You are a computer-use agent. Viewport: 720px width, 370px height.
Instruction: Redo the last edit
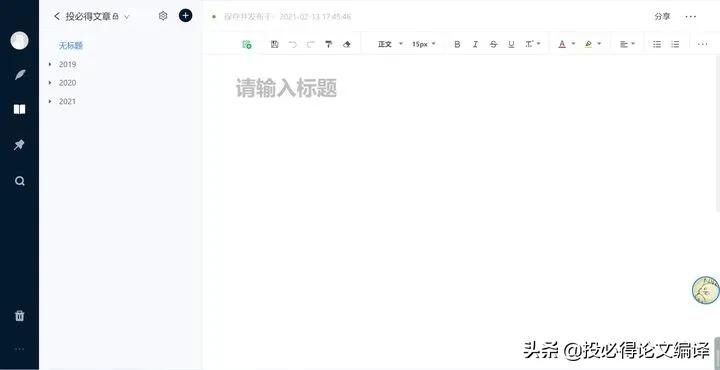[310, 44]
